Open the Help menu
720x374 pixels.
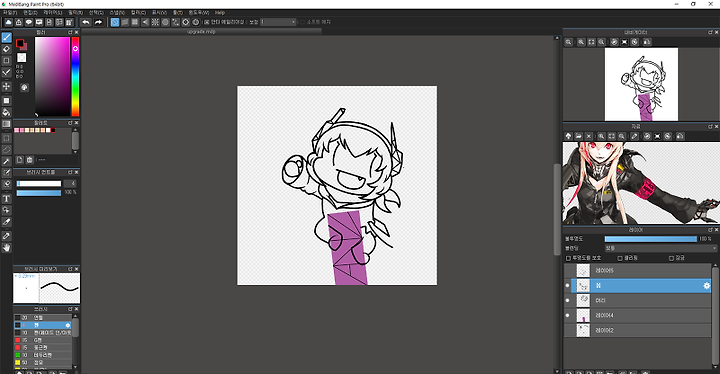[220, 13]
